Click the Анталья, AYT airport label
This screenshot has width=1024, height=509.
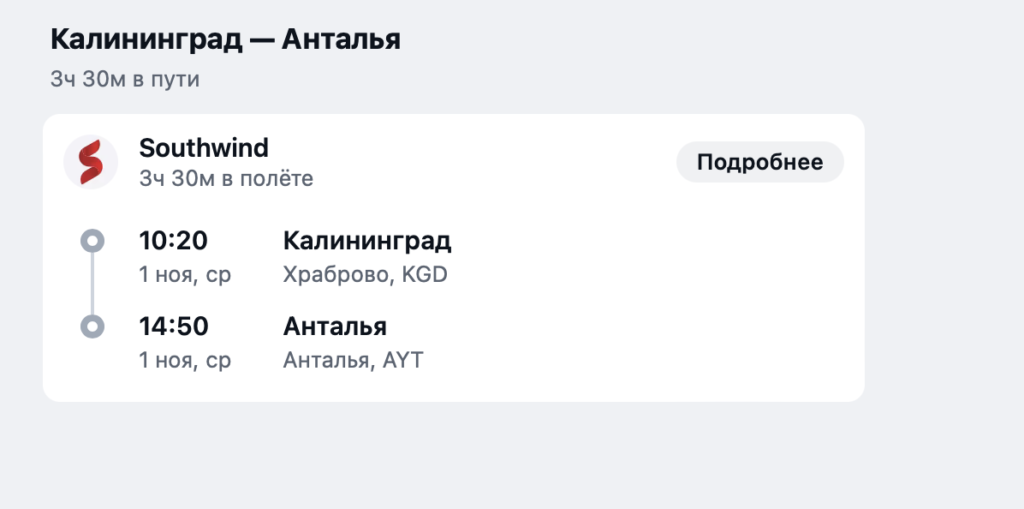point(353,360)
